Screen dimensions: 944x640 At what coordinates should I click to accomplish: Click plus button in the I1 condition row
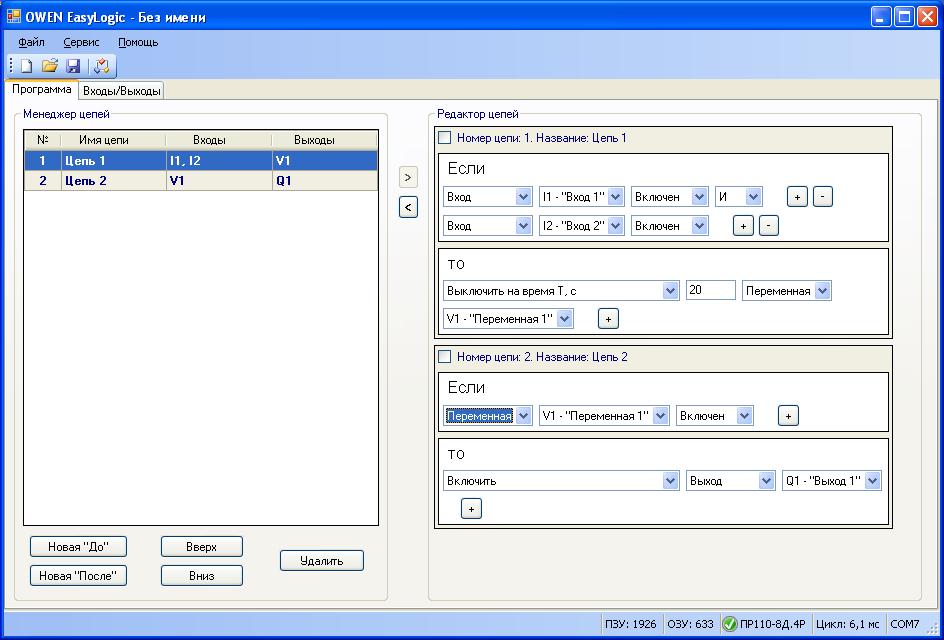[x=797, y=197]
